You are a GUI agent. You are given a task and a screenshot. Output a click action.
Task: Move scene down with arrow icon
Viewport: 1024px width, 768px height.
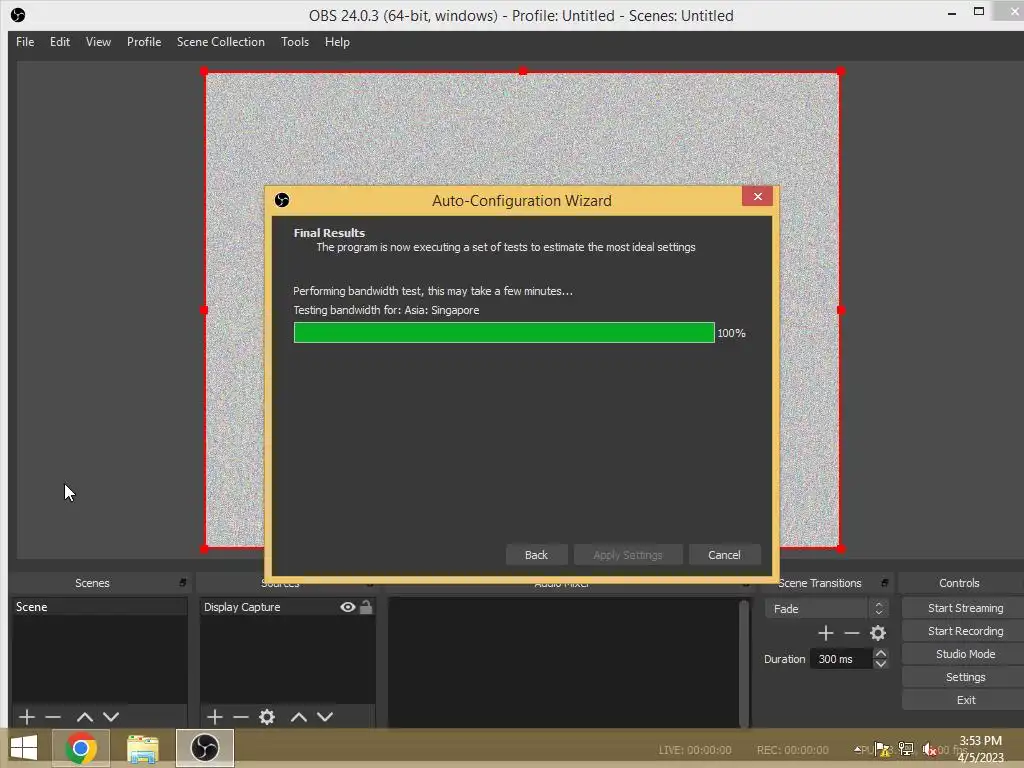pos(111,717)
